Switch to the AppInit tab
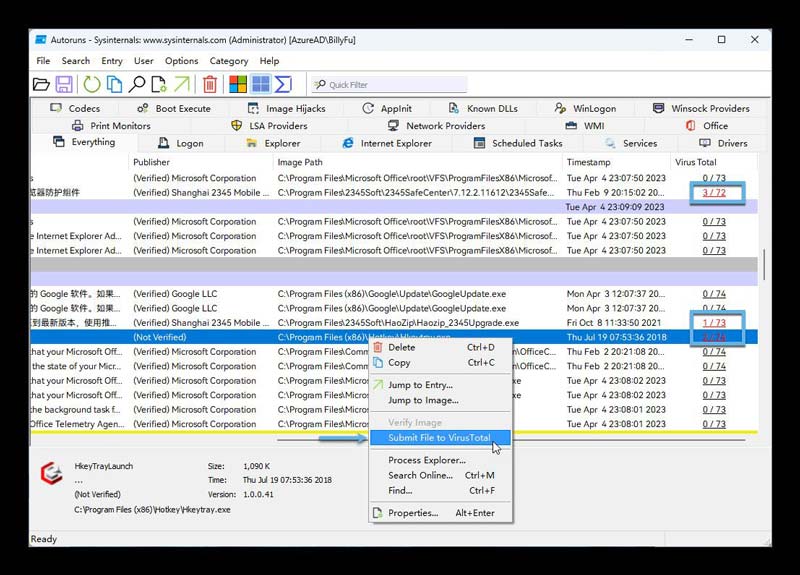This screenshot has width=800, height=575. point(387,108)
